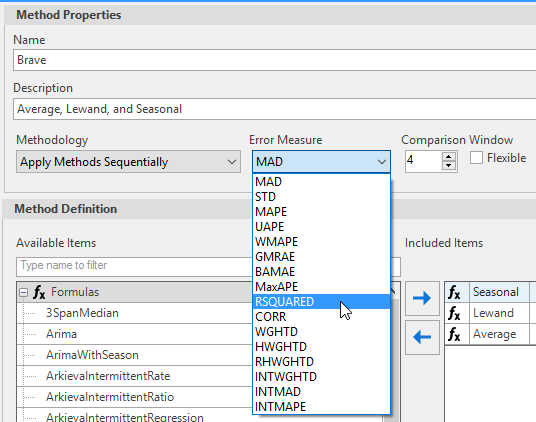The width and height of the screenshot is (536, 422).
Task: Choose the CORR error measure
Action: point(321,316)
